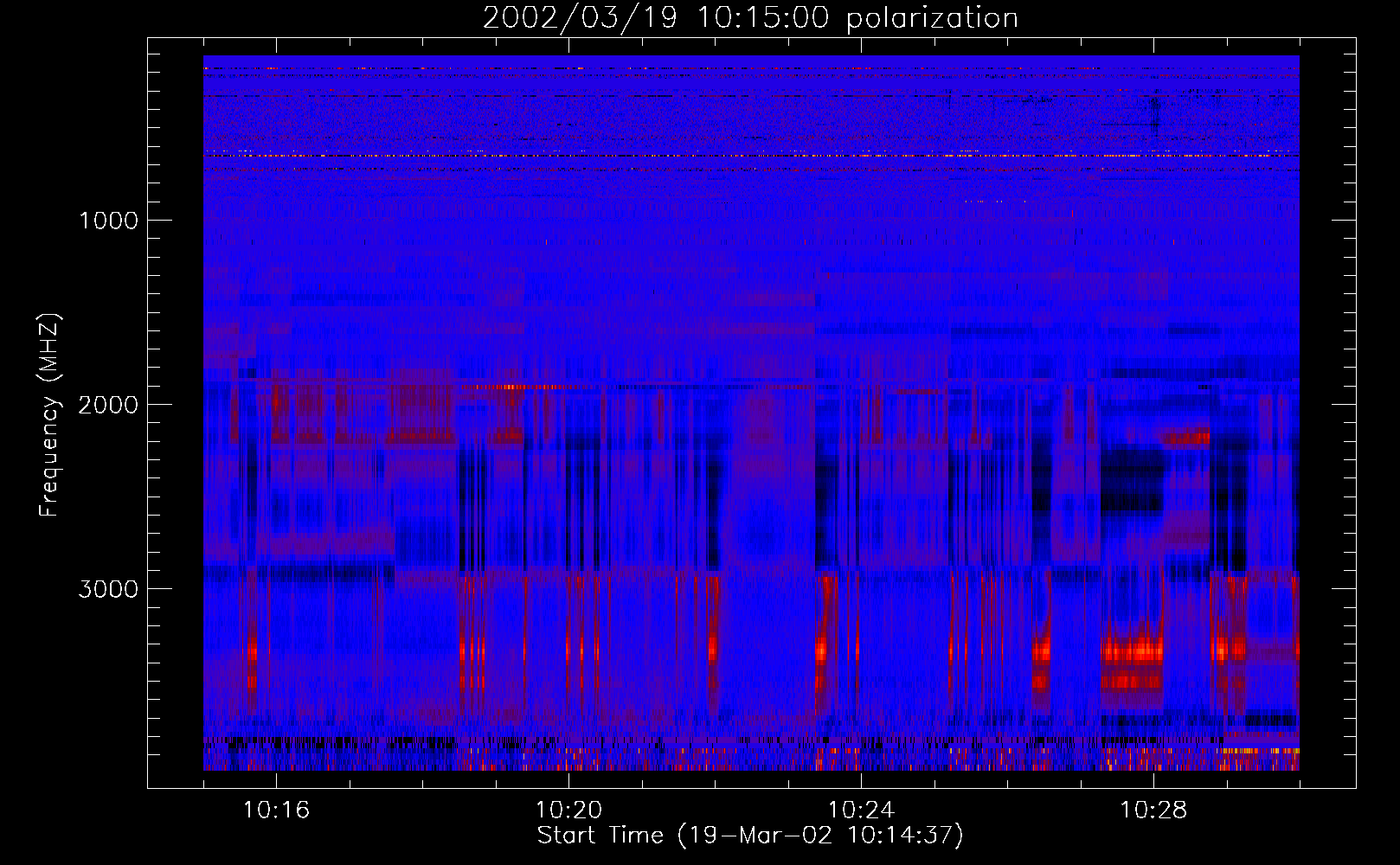Click the 10:28 time axis label
The height and width of the screenshot is (865, 1400).
[1153, 811]
